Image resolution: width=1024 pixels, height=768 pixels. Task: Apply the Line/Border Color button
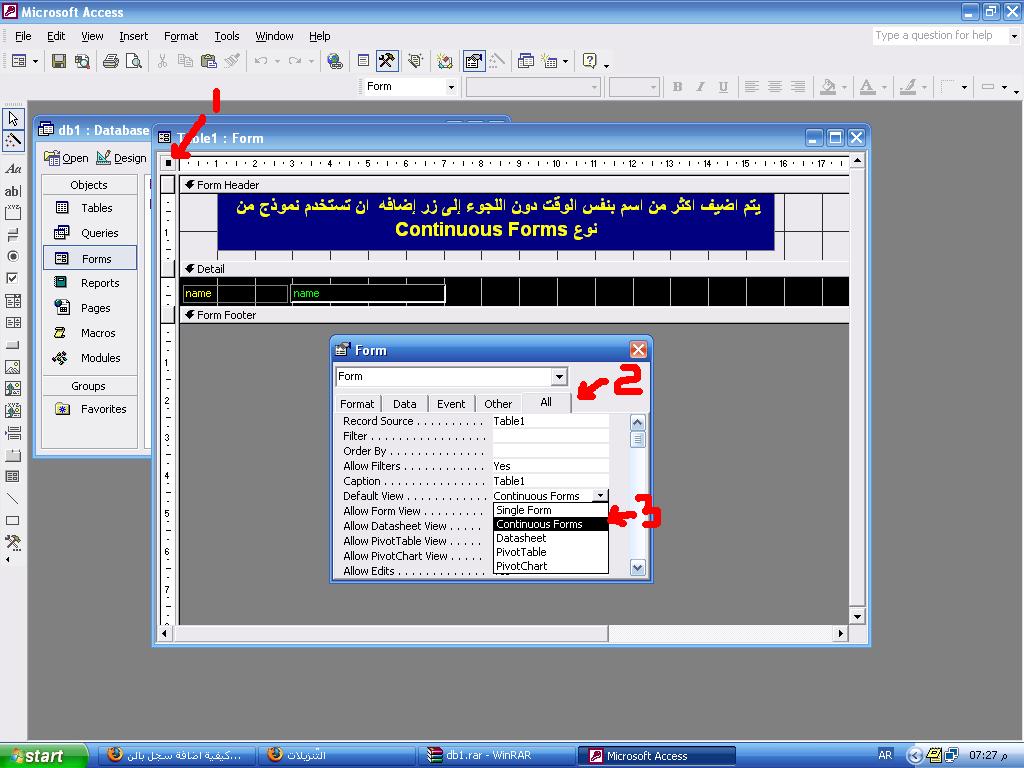[908, 87]
